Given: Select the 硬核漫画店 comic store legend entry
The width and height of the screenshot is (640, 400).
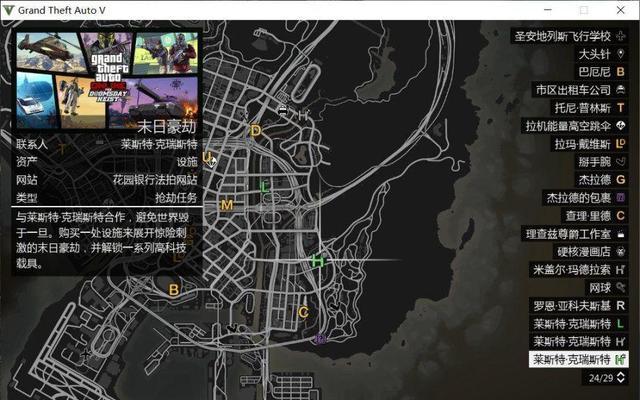Looking at the screenshot, I should (590, 251).
